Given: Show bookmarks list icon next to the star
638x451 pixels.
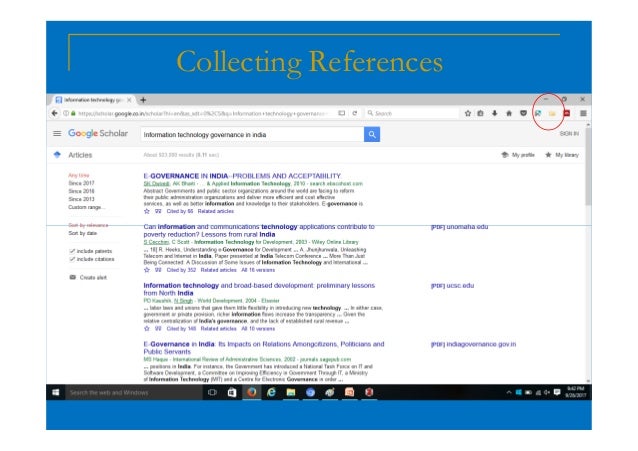Looking at the screenshot, I should tap(481, 113).
